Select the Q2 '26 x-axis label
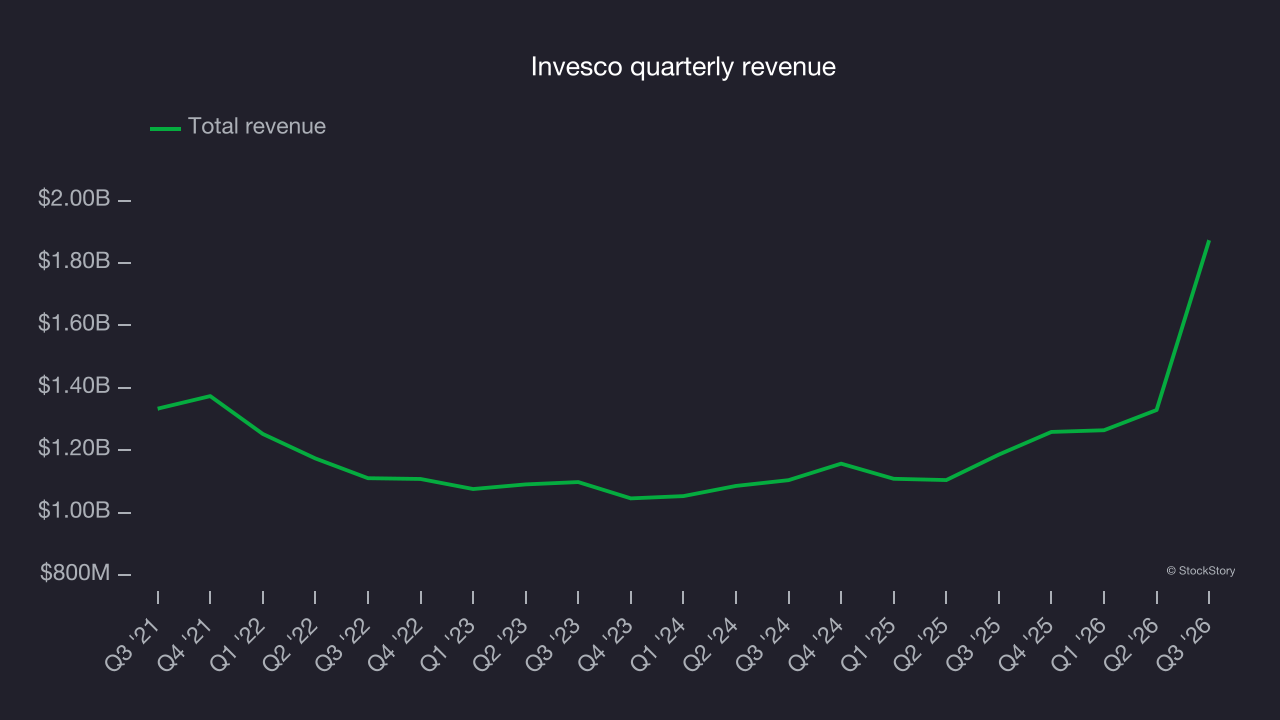Image resolution: width=1280 pixels, height=720 pixels. (x=1131, y=642)
